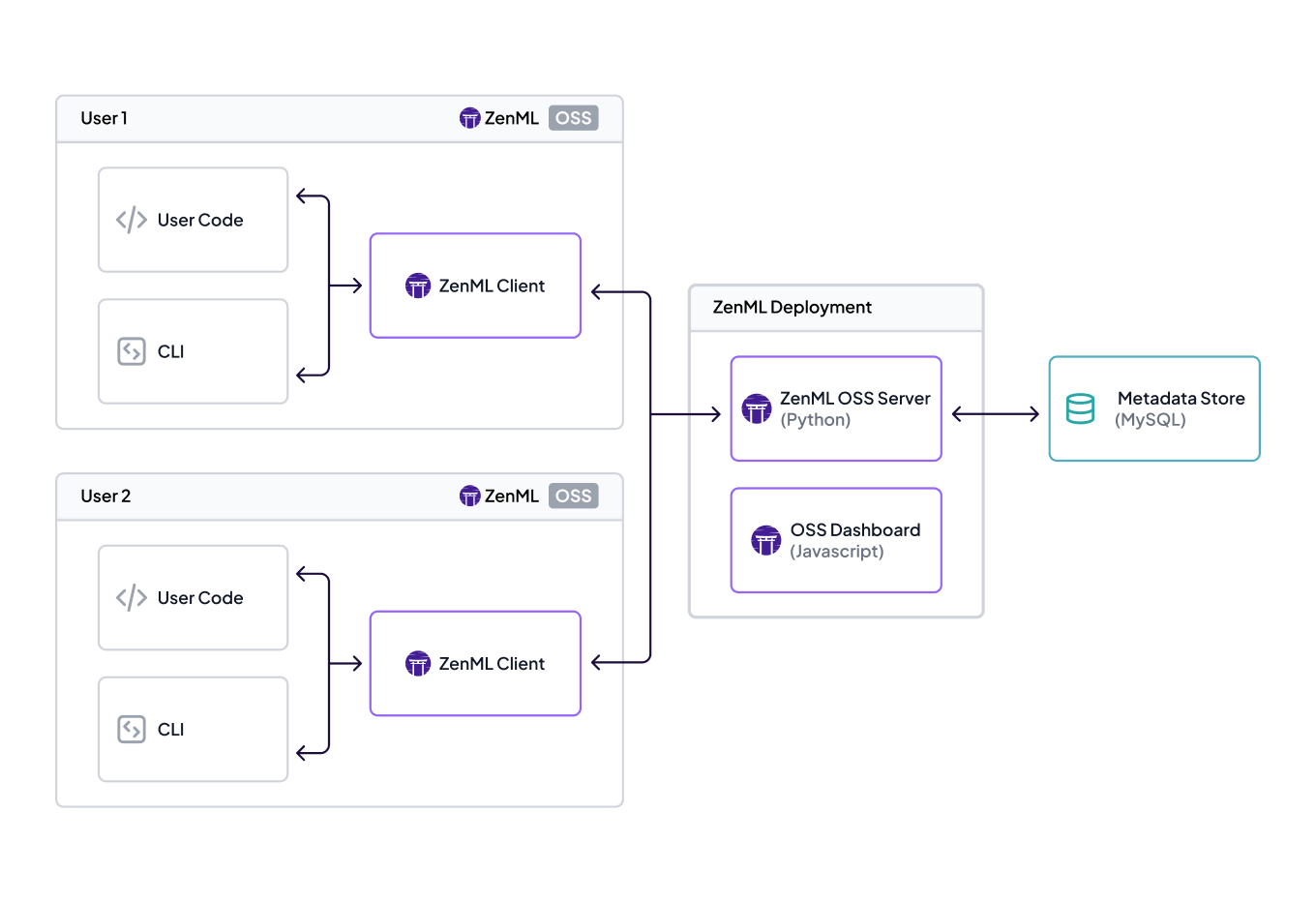
Task: Select the CLI terminal icon under User 2
Action: tap(132, 730)
